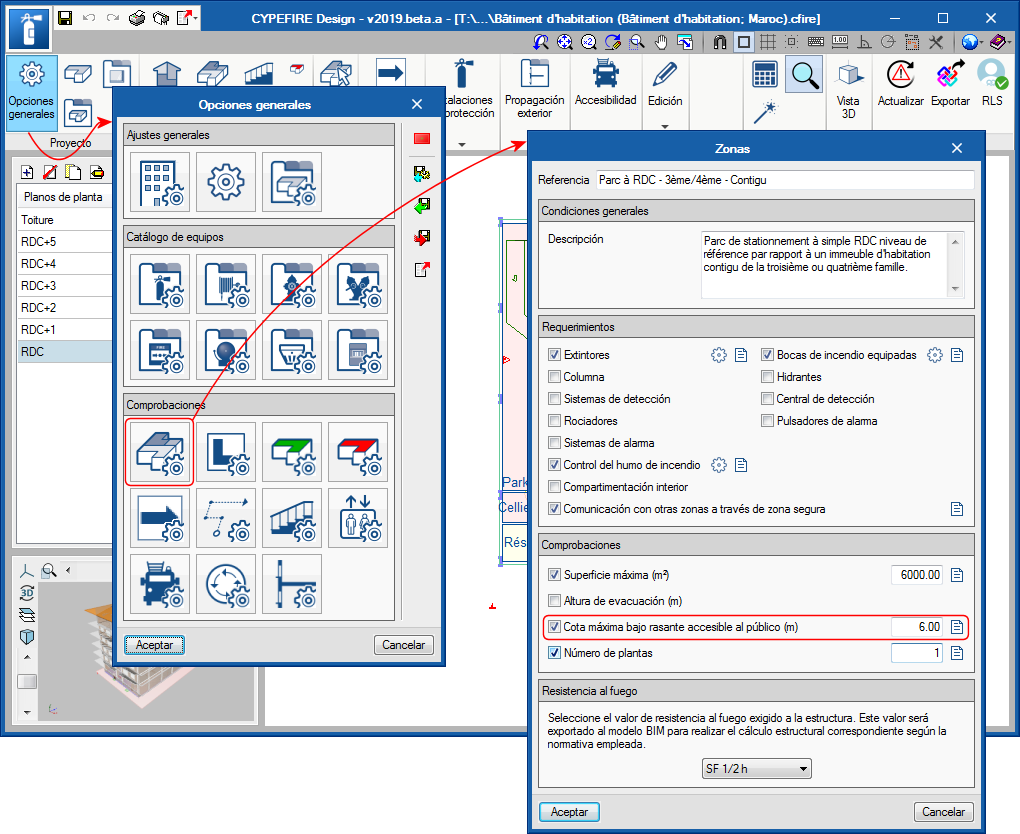Open the zones check settings icon
This screenshot has width=1020, height=834.
pos(159,453)
